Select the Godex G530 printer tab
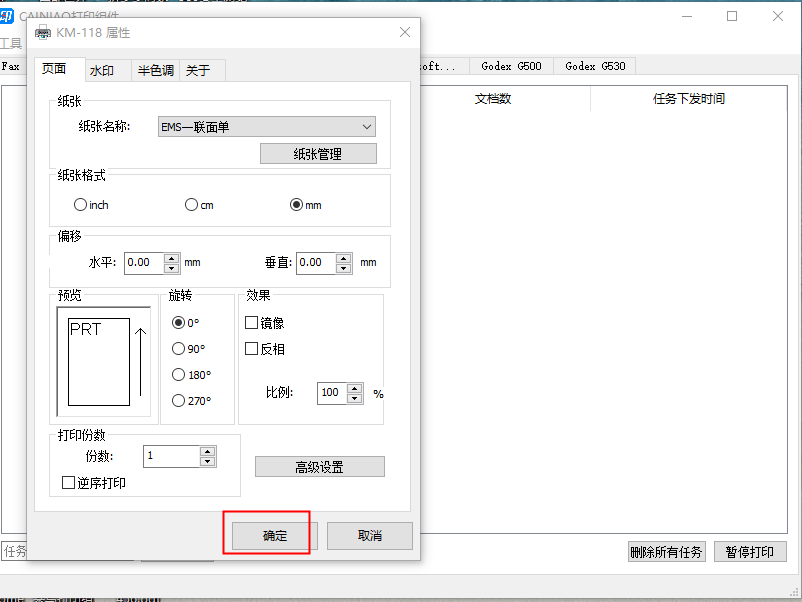Image resolution: width=802 pixels, height=602 pixels. (595, 66)
